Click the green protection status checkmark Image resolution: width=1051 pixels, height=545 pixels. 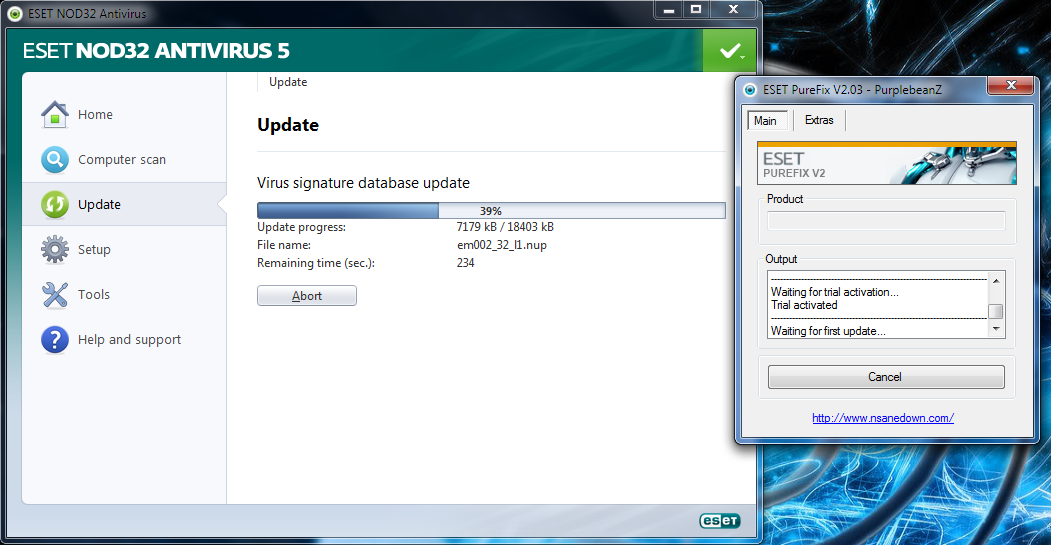(x=729, y=51)
